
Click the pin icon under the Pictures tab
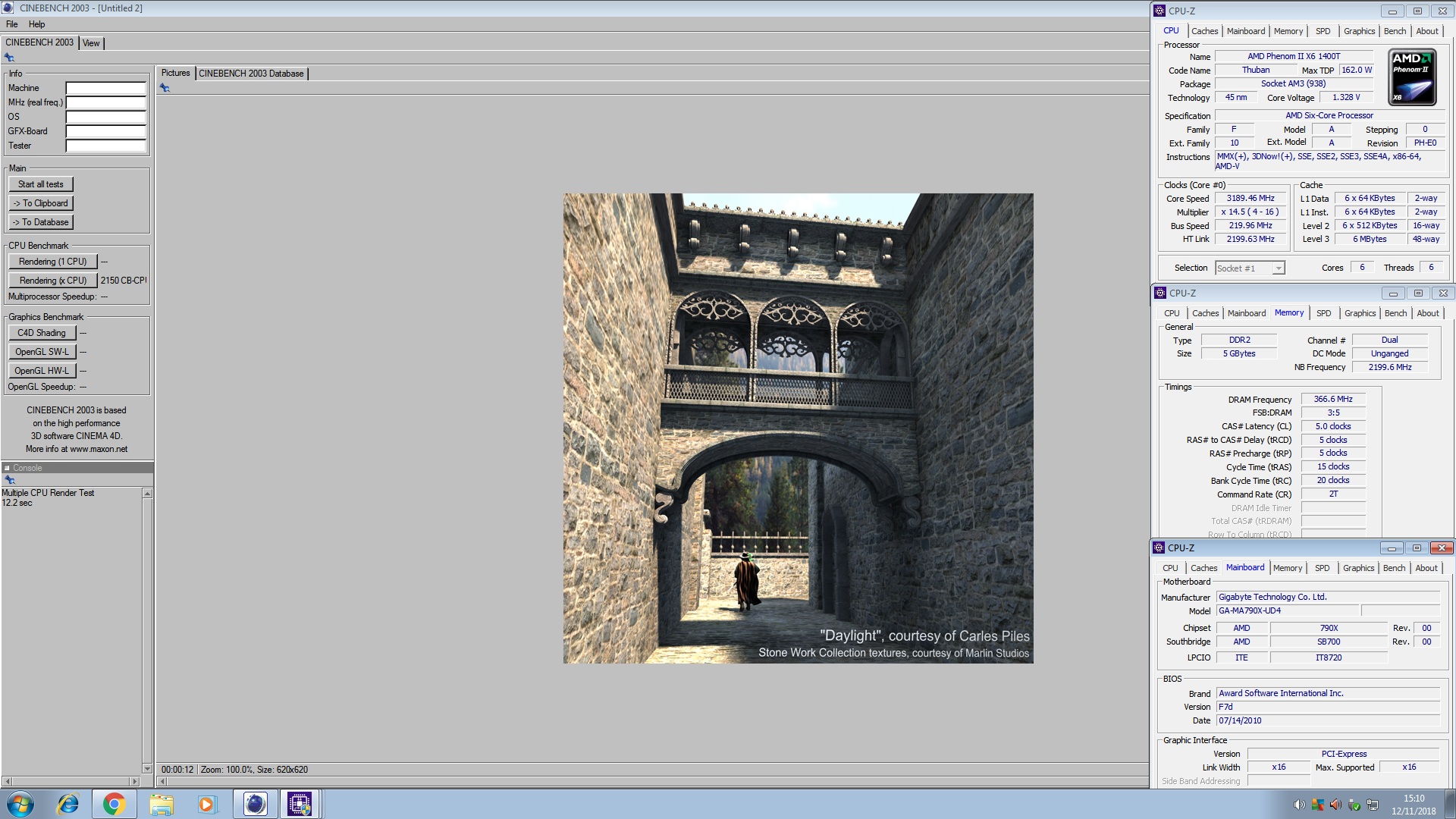[x=165, y=88]
